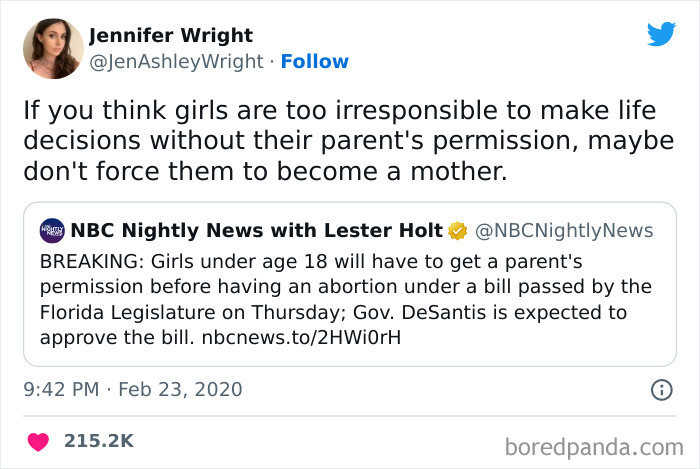Click the @NBCNightlyNews handle
The width and height of the screenshot is (700, 469).
(x=563, y=232)
